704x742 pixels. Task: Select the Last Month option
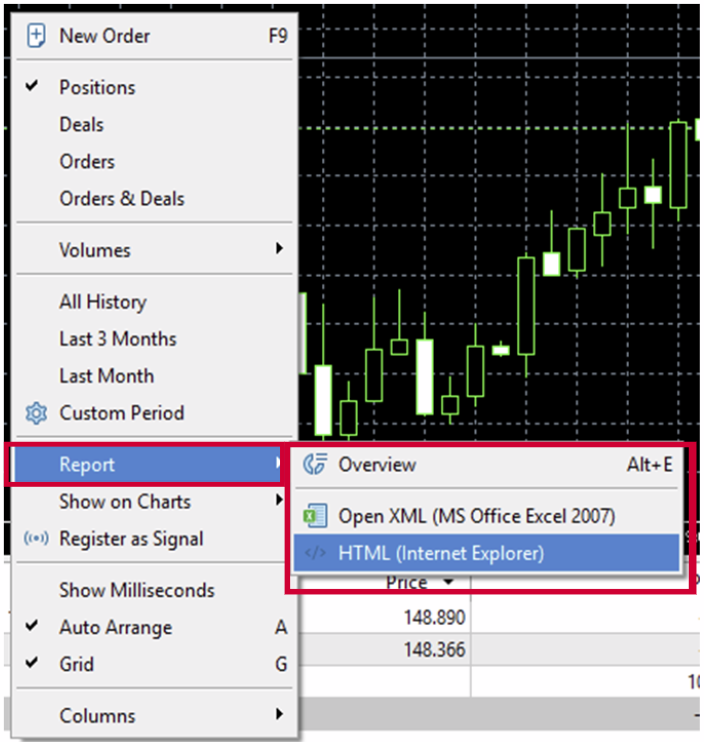coord(106,376)
